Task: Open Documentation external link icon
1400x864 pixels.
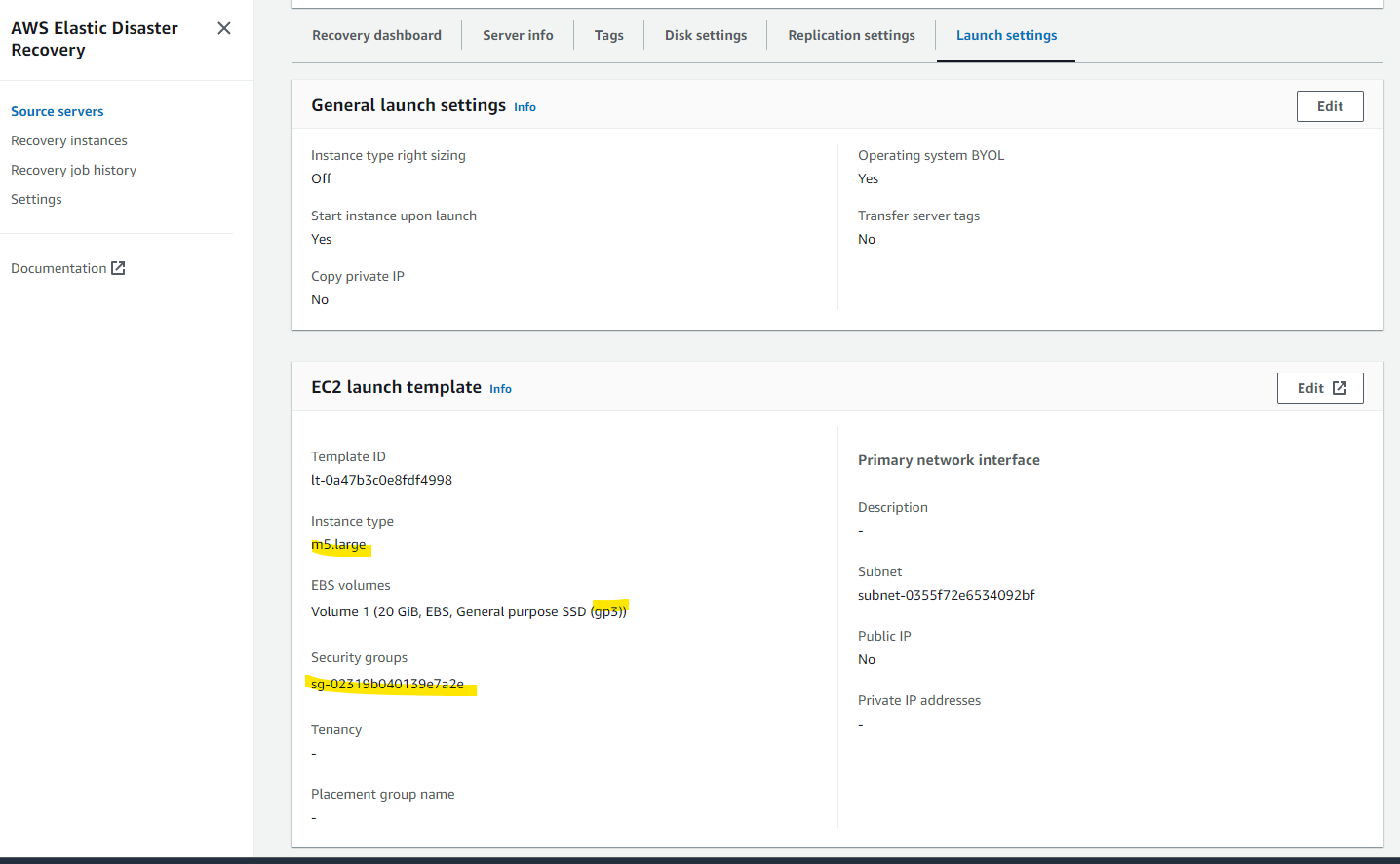Action: [118, 268]
